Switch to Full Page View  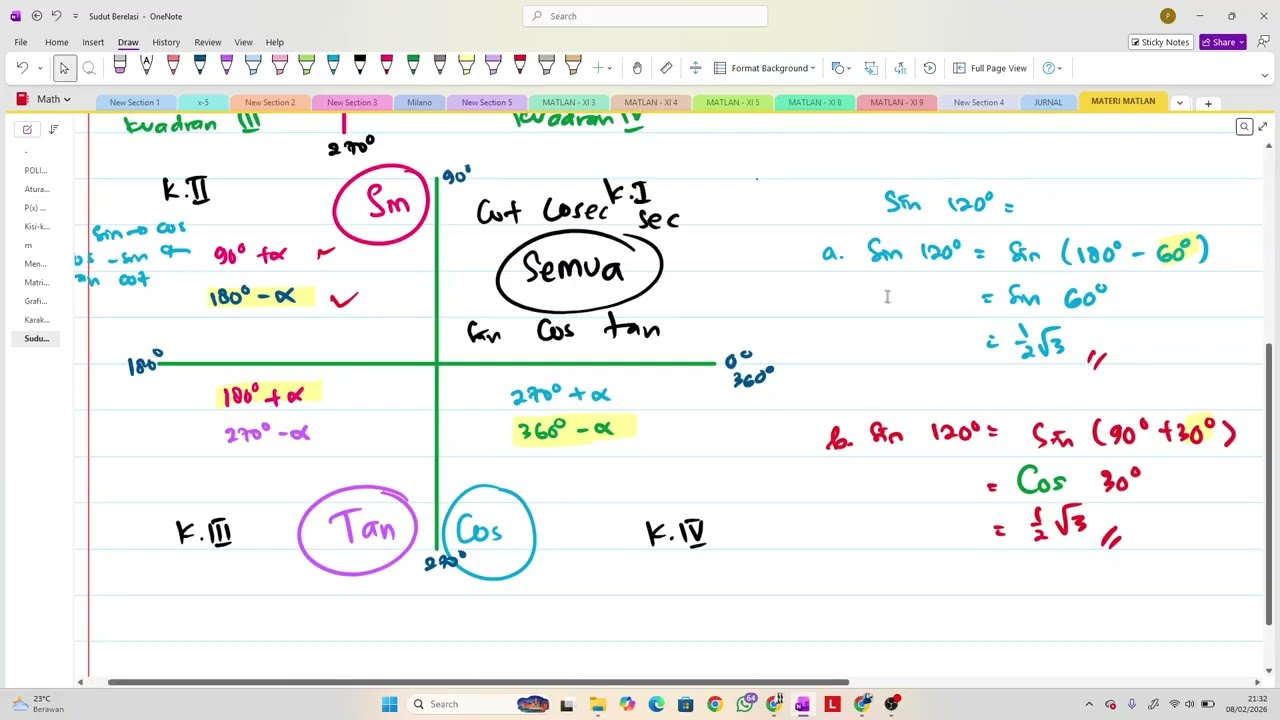click(990, 68)
